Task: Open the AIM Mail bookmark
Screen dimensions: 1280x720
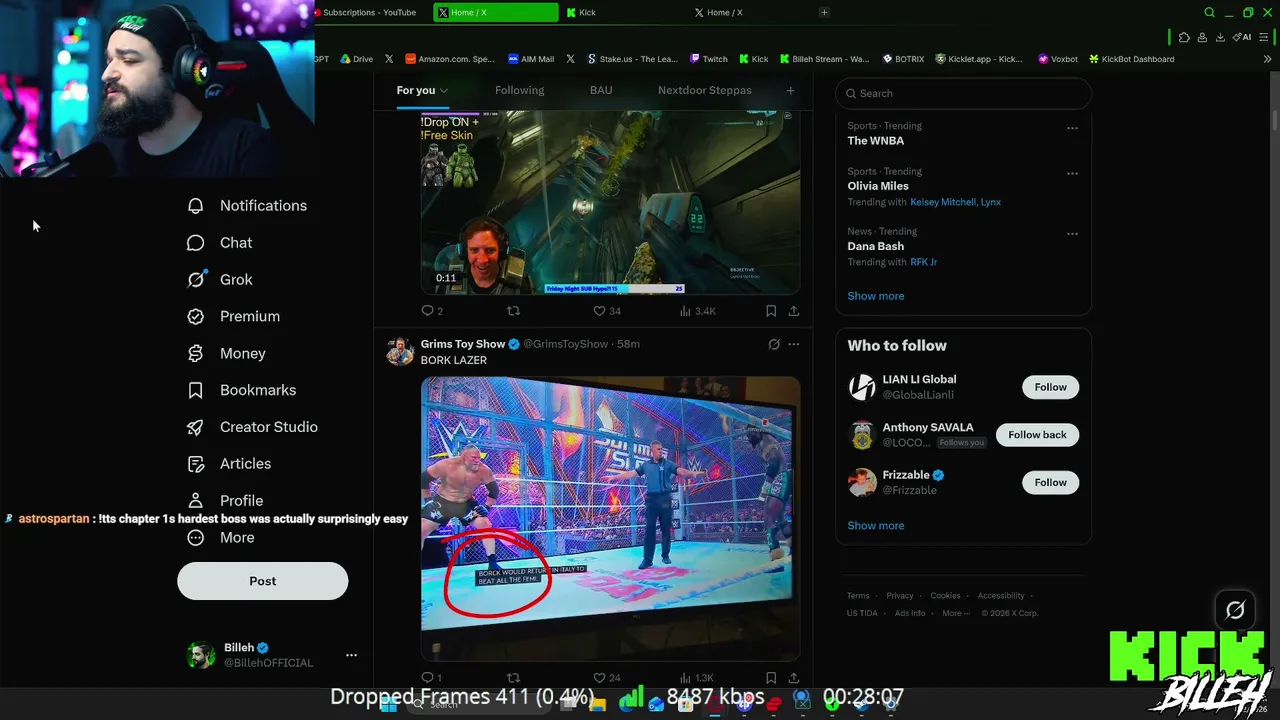Action: [531, 59]
